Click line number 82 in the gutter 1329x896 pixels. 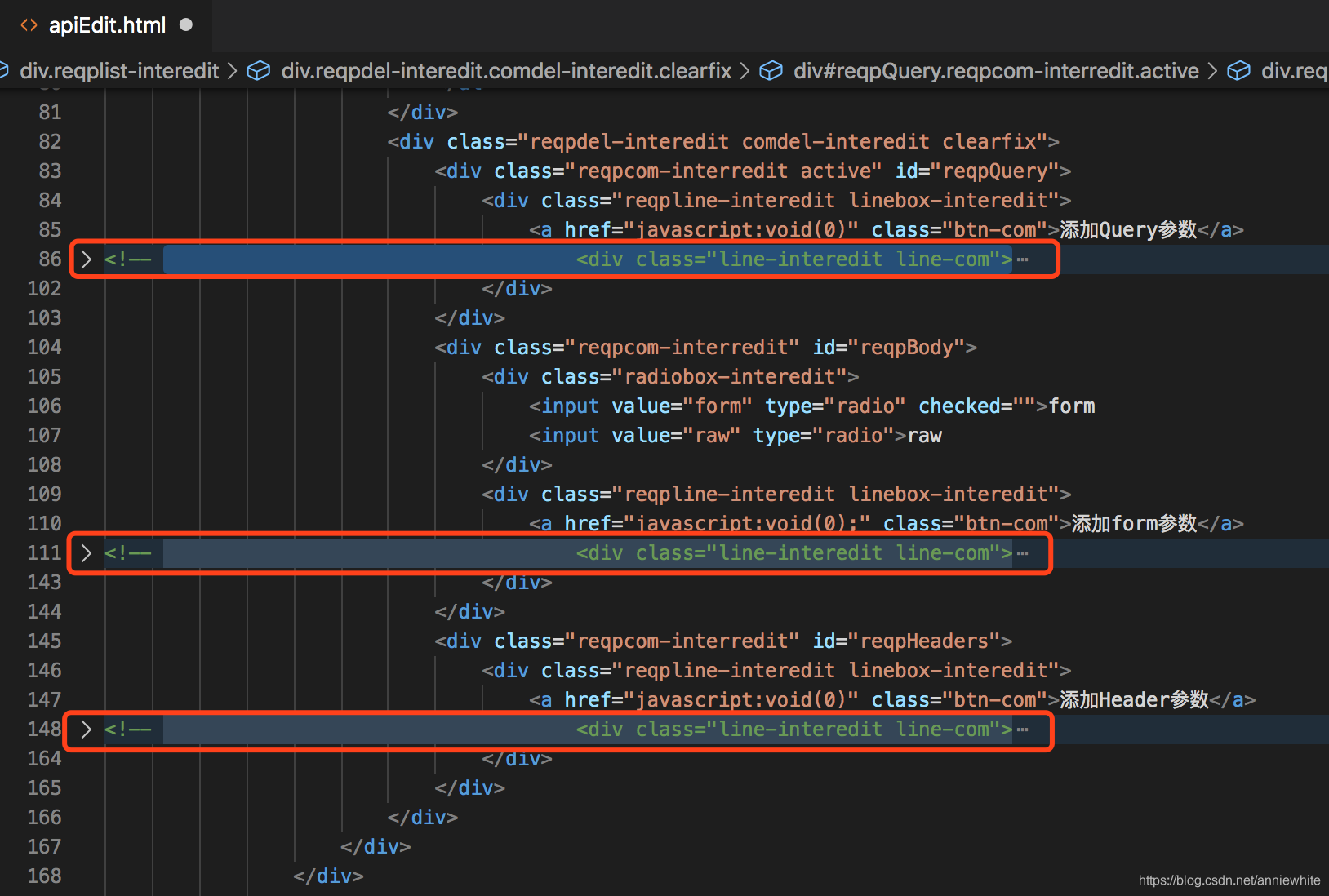(x=50, y=142)
